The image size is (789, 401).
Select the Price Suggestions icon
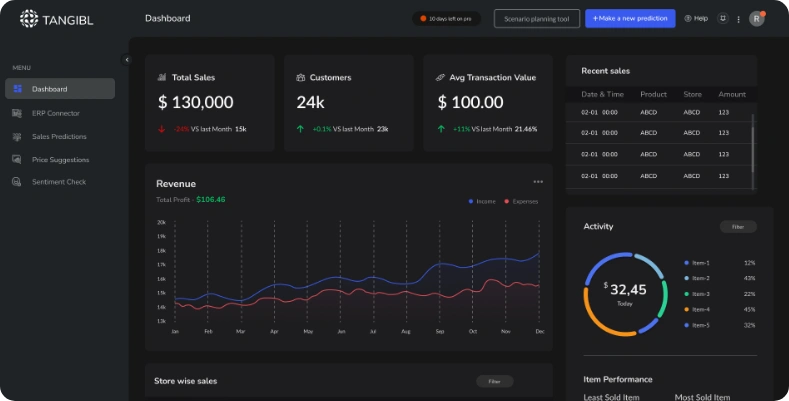17,159
